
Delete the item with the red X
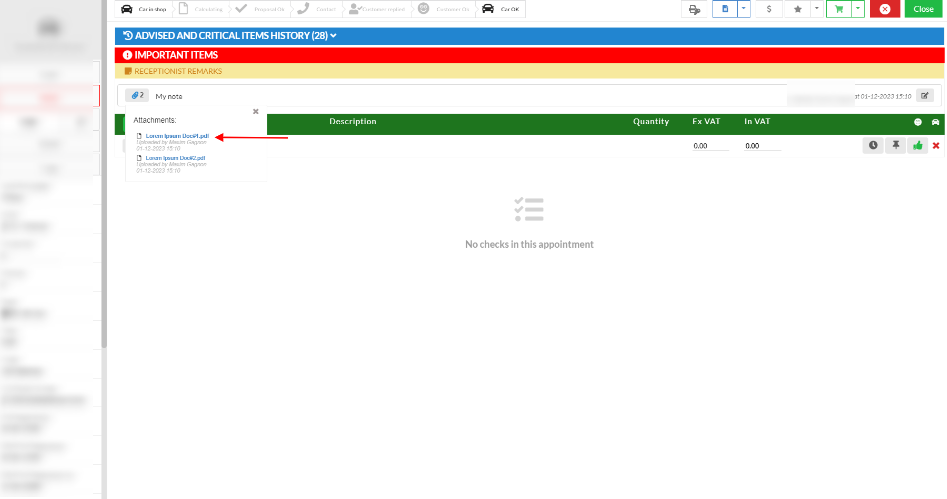936,145
